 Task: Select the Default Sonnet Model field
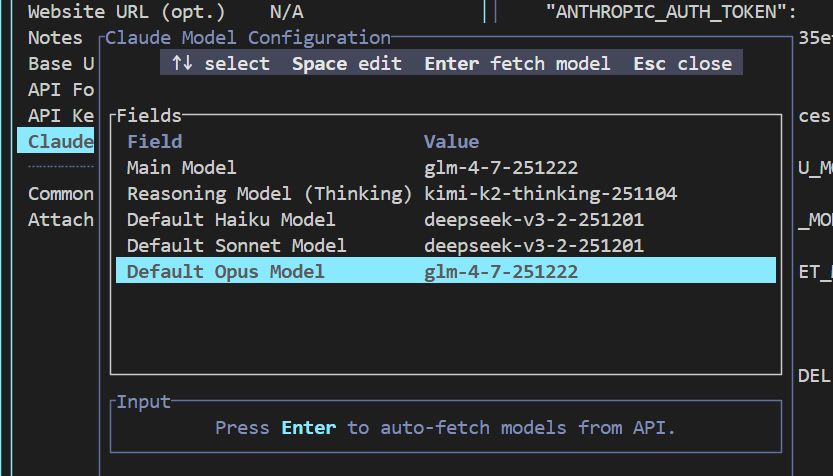(446, 246)
